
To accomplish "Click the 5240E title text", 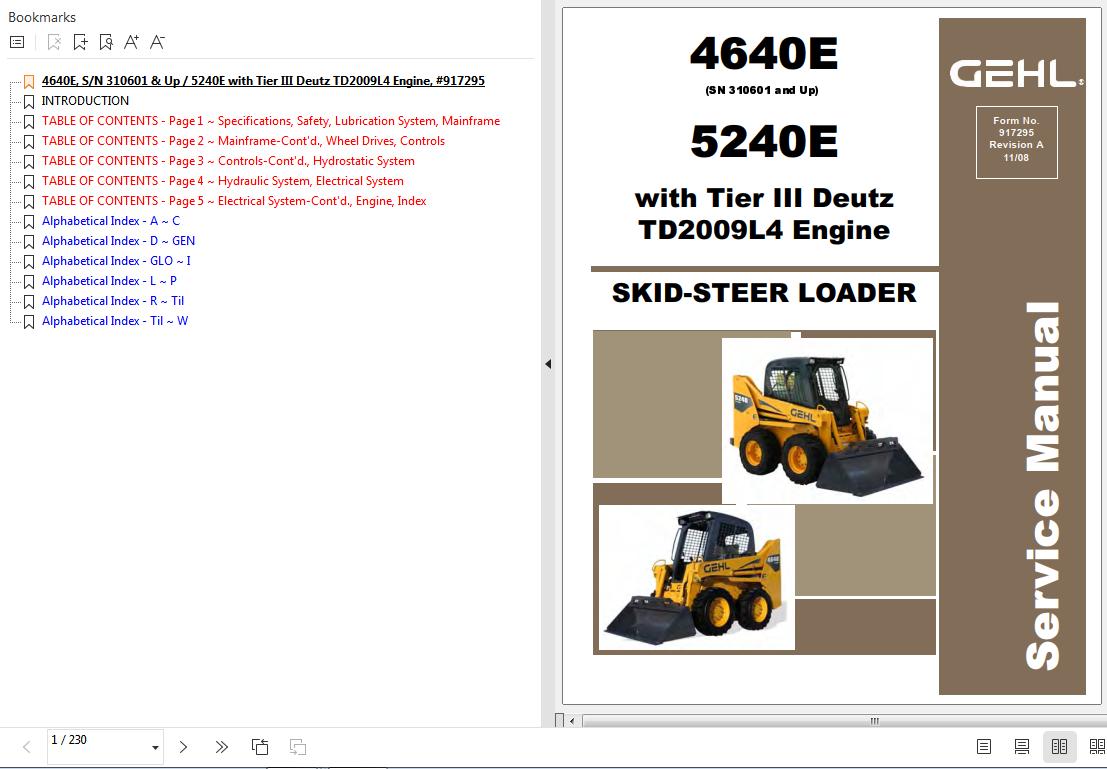I will pos(764,141).
